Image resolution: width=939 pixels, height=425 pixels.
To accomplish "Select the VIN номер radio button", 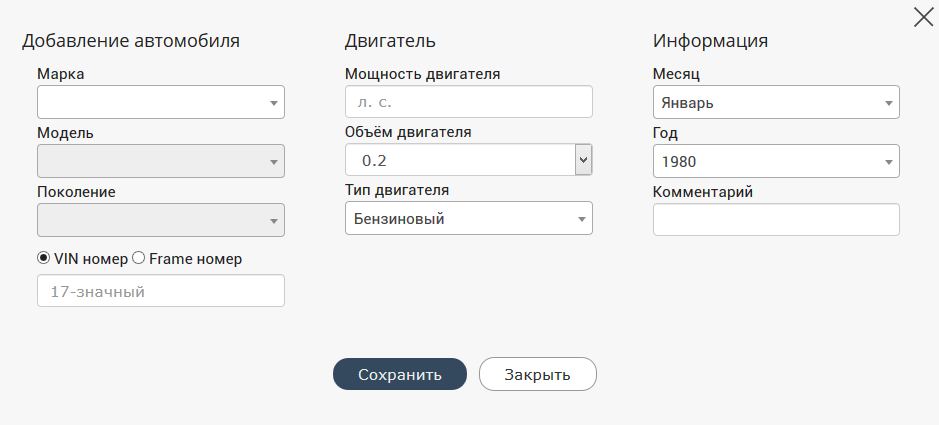I will pos(44,258).
